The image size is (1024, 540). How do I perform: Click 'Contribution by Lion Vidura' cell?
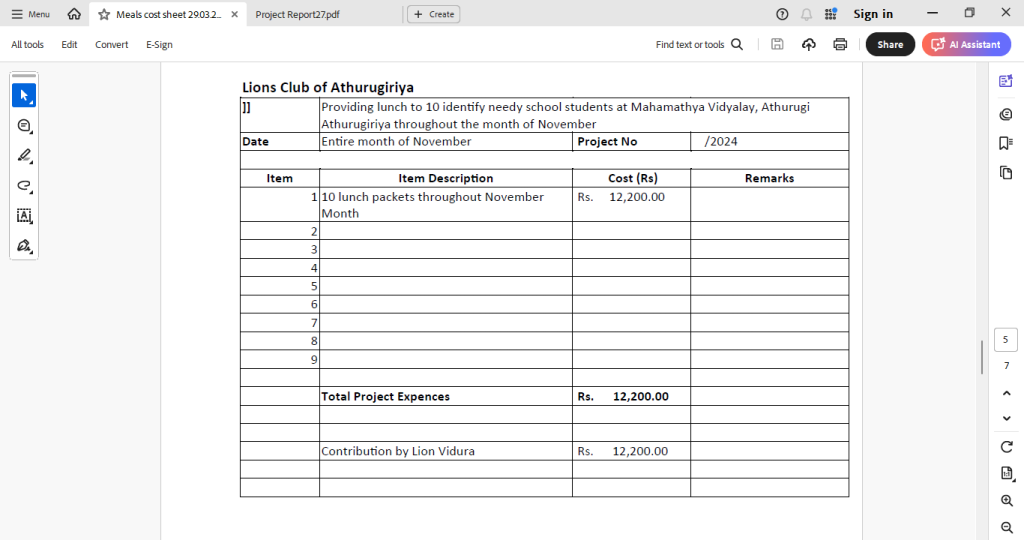[x=446, y=451]
